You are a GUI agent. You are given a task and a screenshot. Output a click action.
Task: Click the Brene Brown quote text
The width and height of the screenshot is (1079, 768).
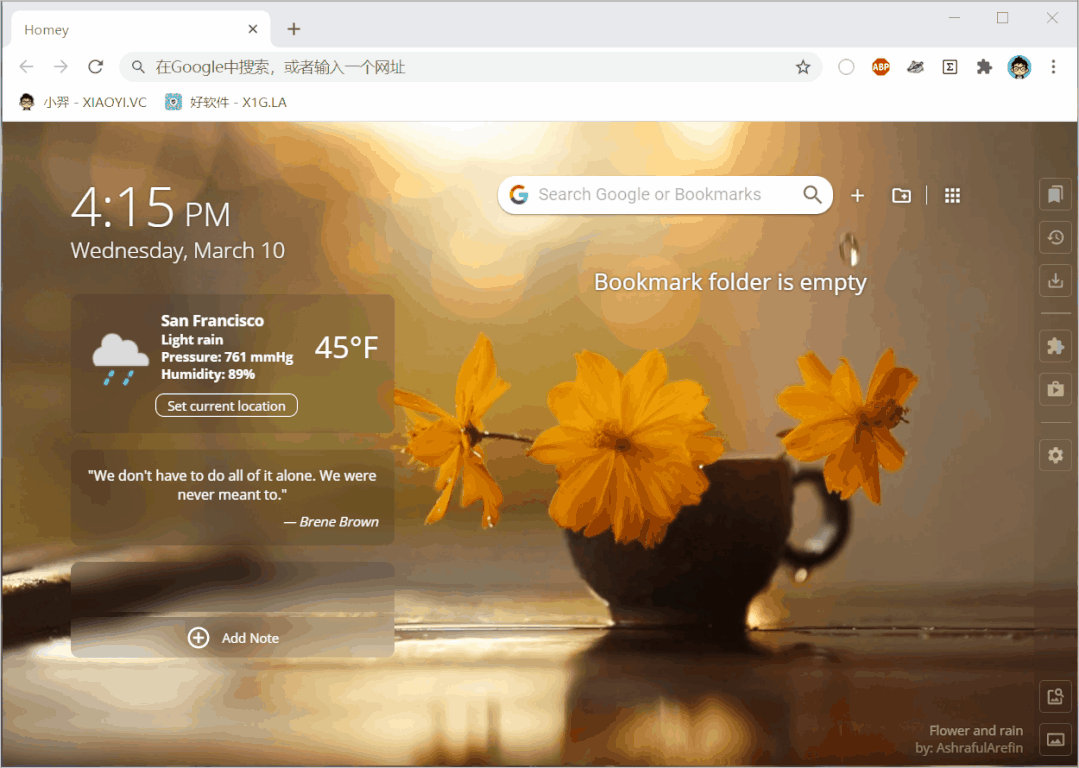tap(232, 485)
